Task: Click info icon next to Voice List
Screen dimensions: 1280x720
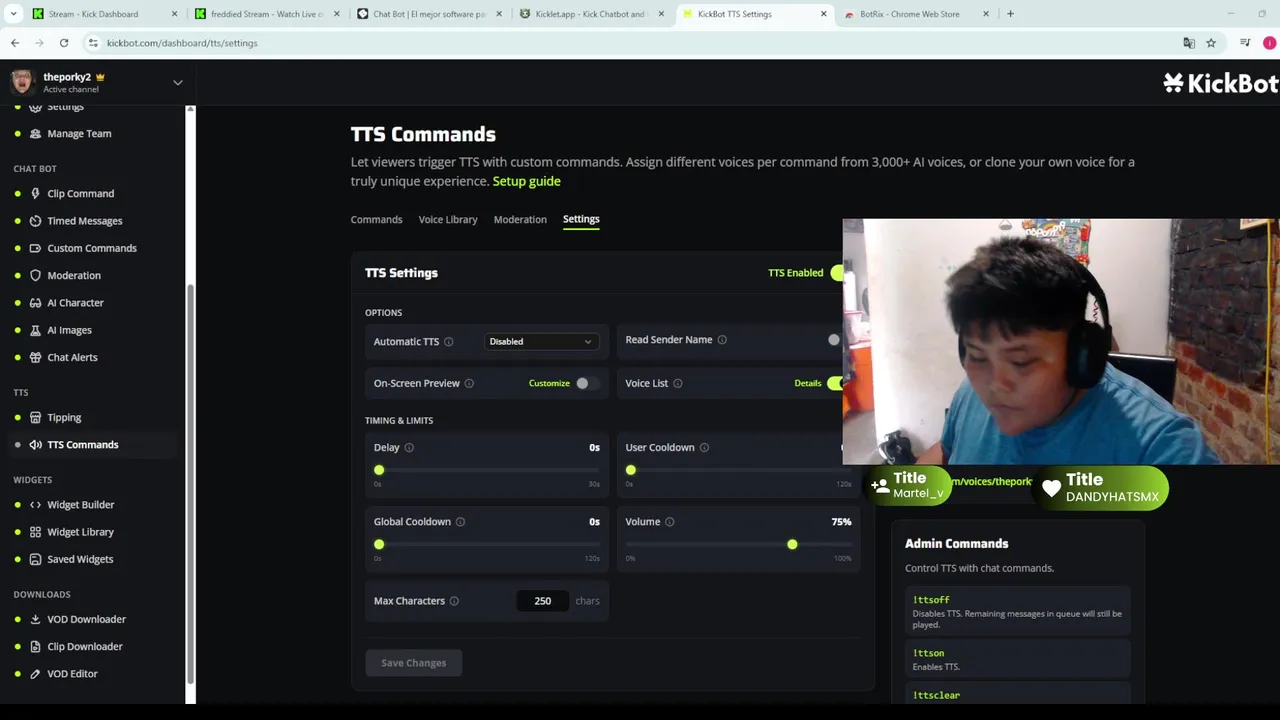Action: click(678, 384)
